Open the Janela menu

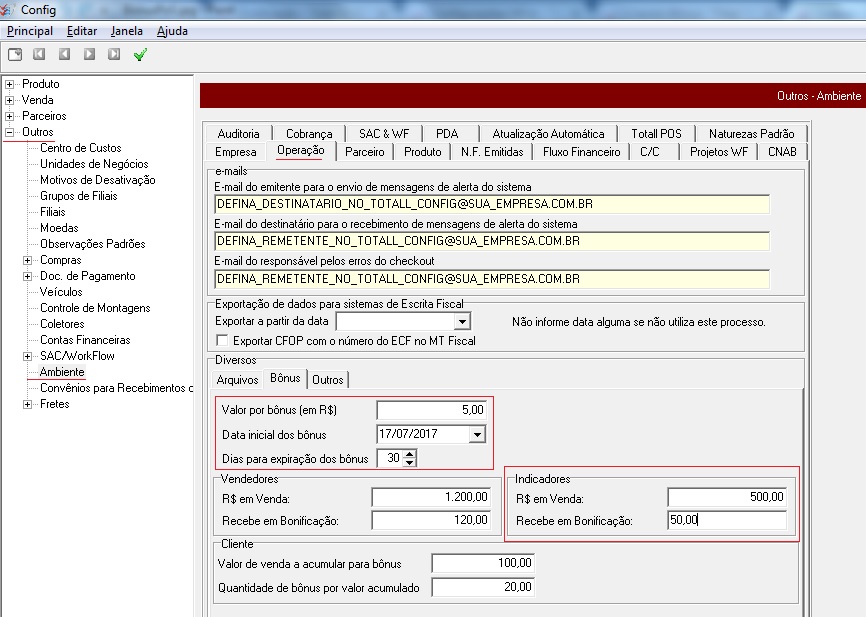point(126,31)
